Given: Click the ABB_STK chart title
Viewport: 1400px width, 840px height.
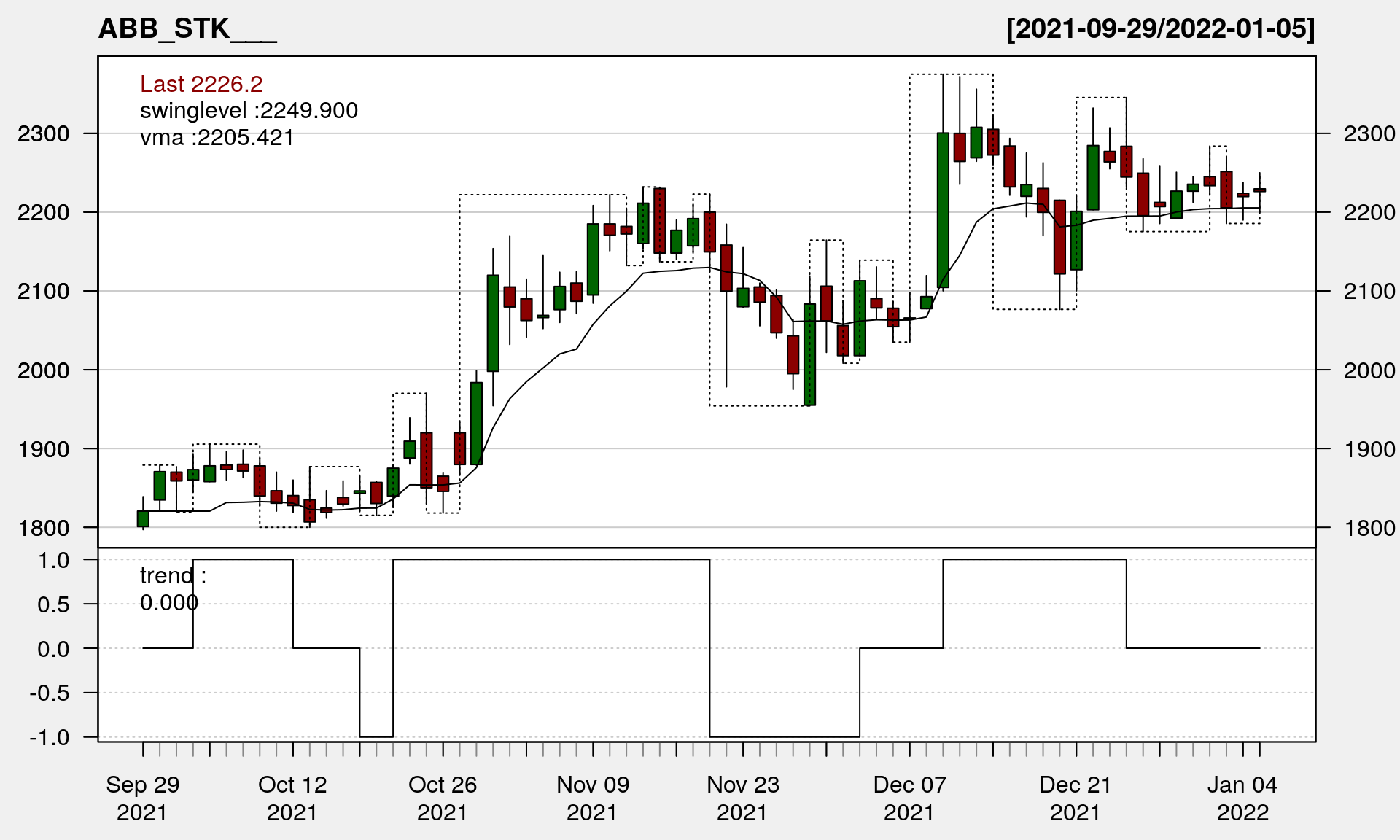Looking at the screenshot, I should tap(187, 29).
